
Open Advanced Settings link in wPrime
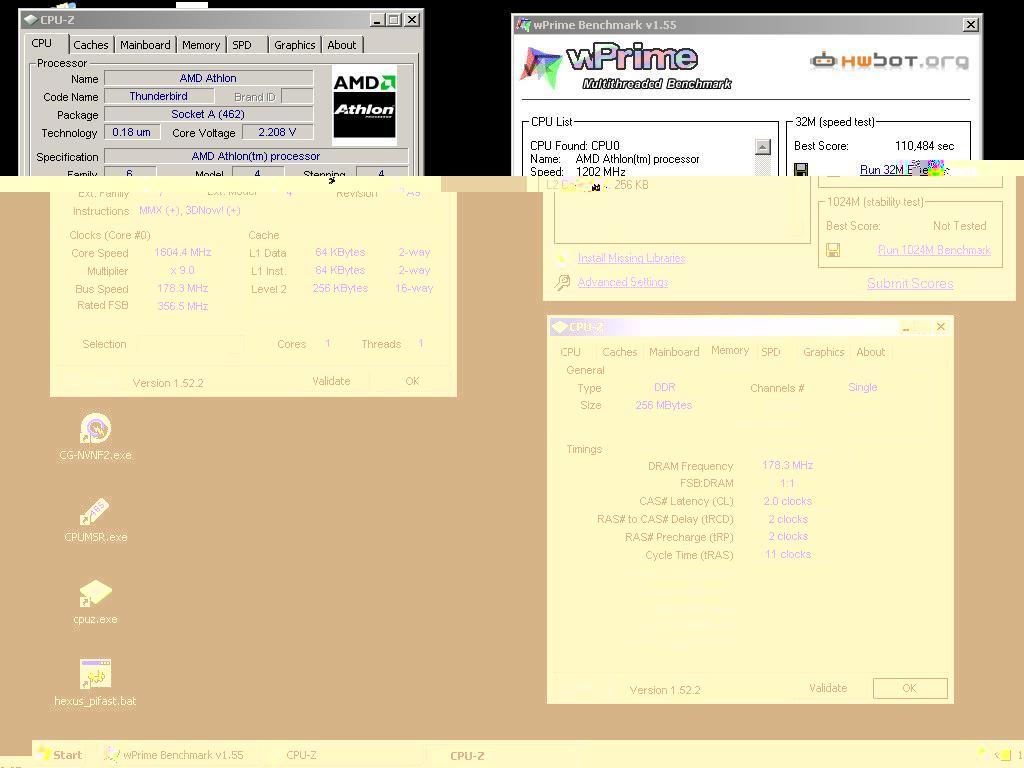coord(622,282)
